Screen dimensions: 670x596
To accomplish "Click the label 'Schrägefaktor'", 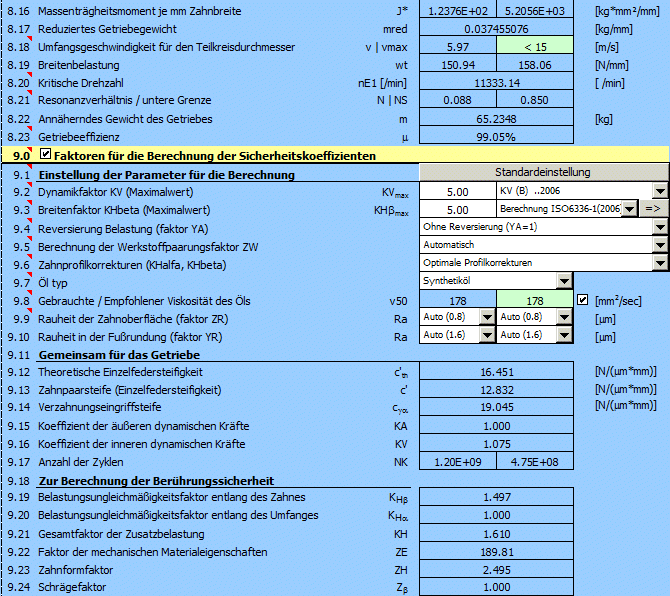I will (x=72, y=587).
